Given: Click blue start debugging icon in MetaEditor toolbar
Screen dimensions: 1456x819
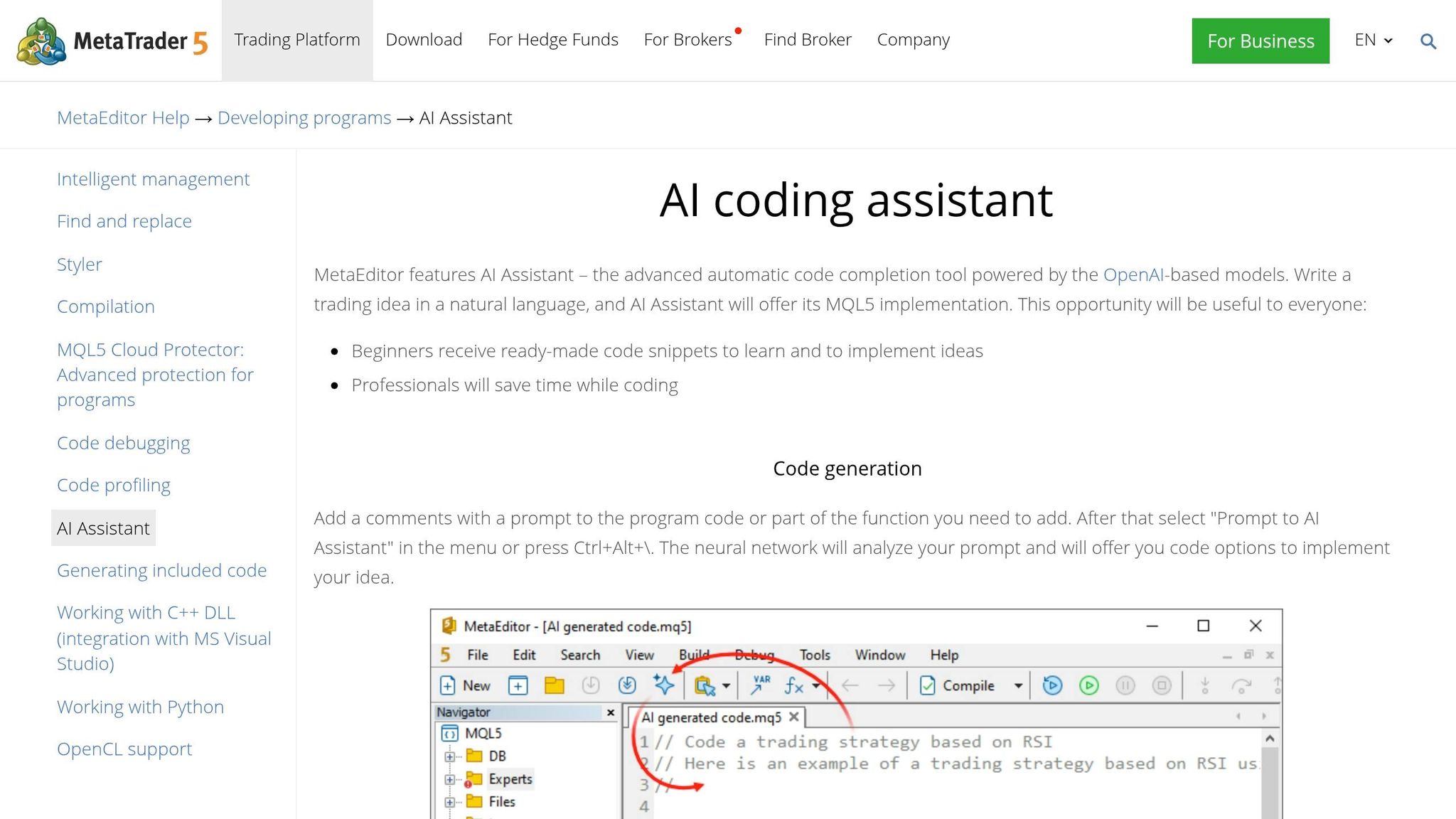Looking at the screenshot, I should 1052,685.
